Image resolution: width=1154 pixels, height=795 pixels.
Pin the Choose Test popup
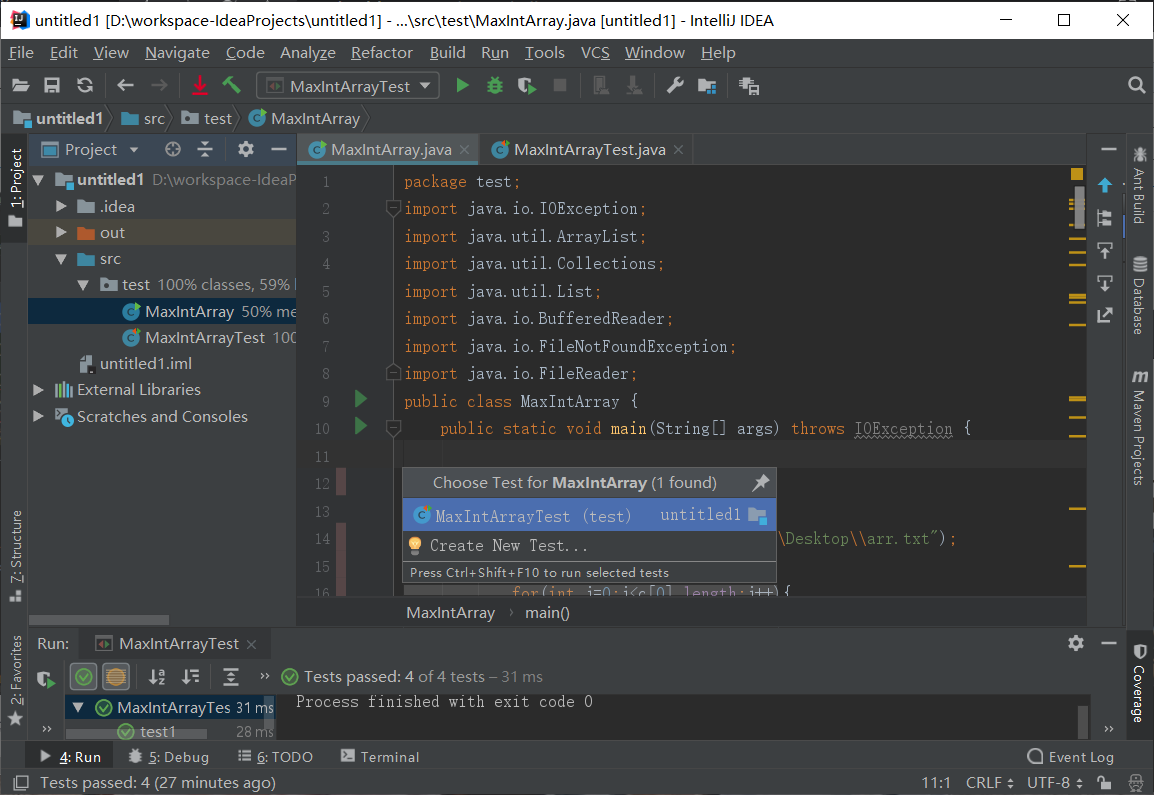tap(760, 483)
